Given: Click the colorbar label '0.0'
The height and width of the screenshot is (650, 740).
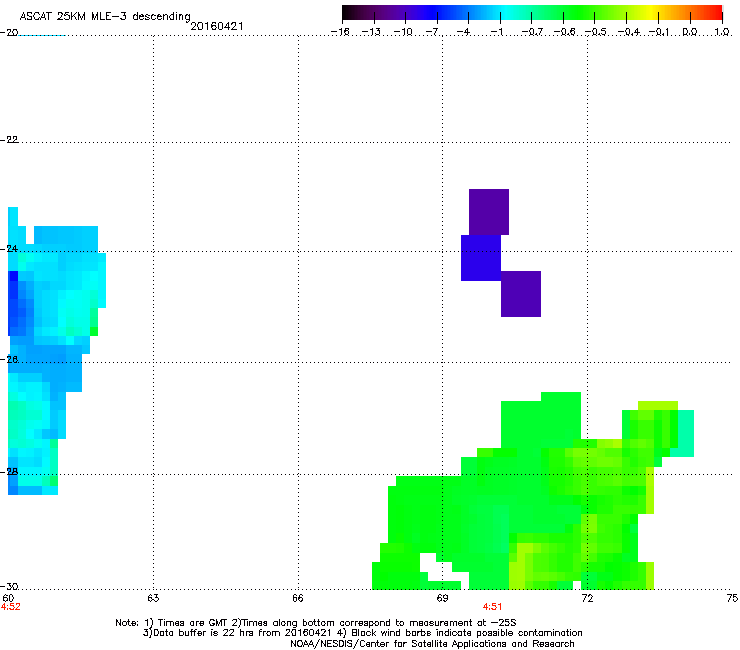Looking at the screenshot, I should coord(690,32).
